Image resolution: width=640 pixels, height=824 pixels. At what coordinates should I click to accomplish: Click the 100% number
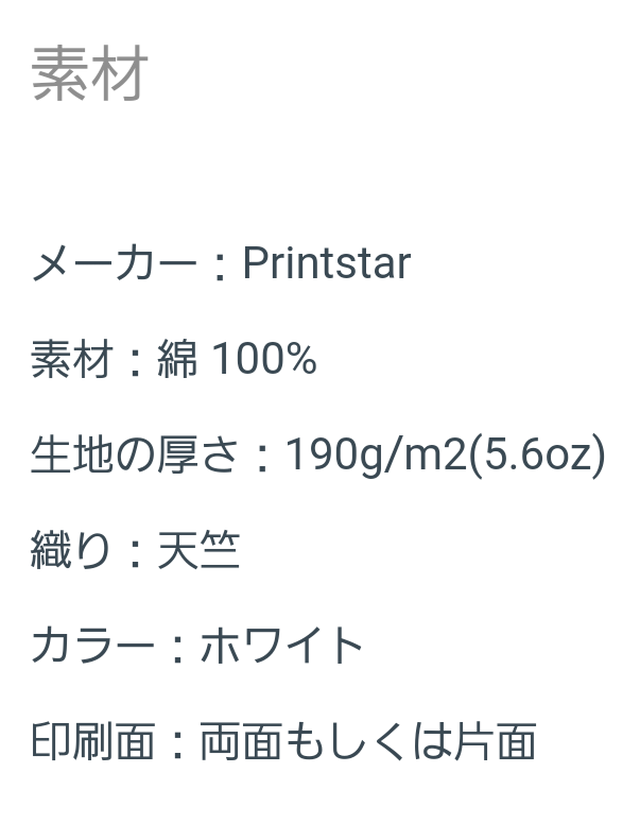[264, 359]
